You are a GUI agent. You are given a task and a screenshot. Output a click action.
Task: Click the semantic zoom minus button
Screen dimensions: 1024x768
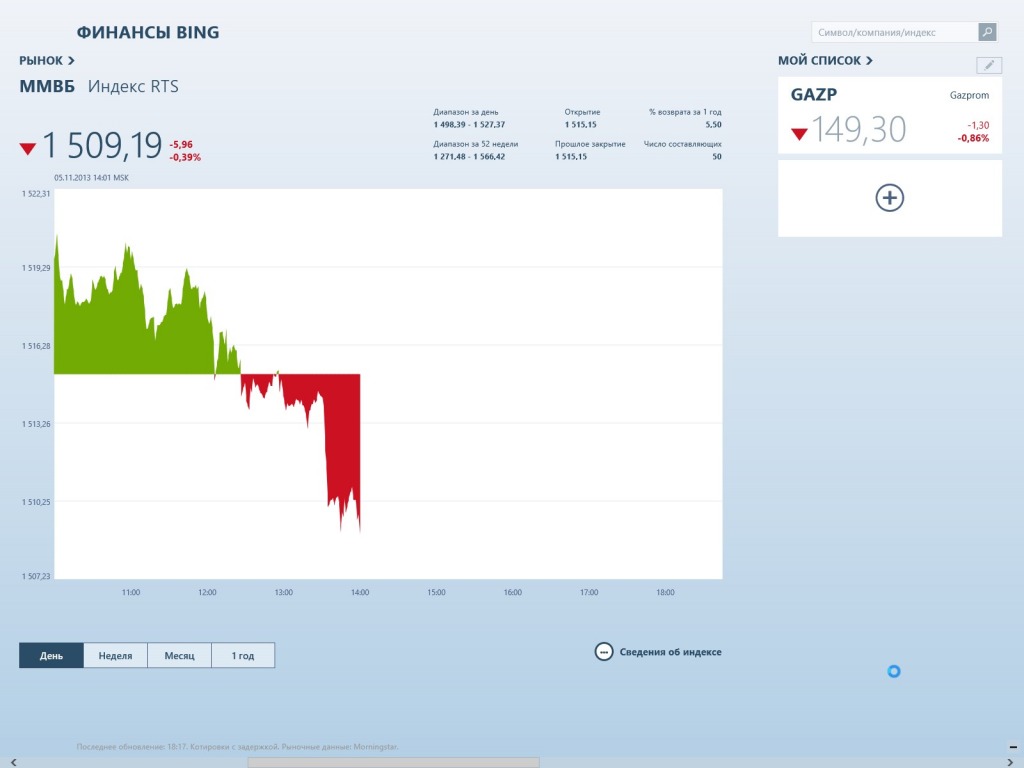click(x=1013, y=747)
